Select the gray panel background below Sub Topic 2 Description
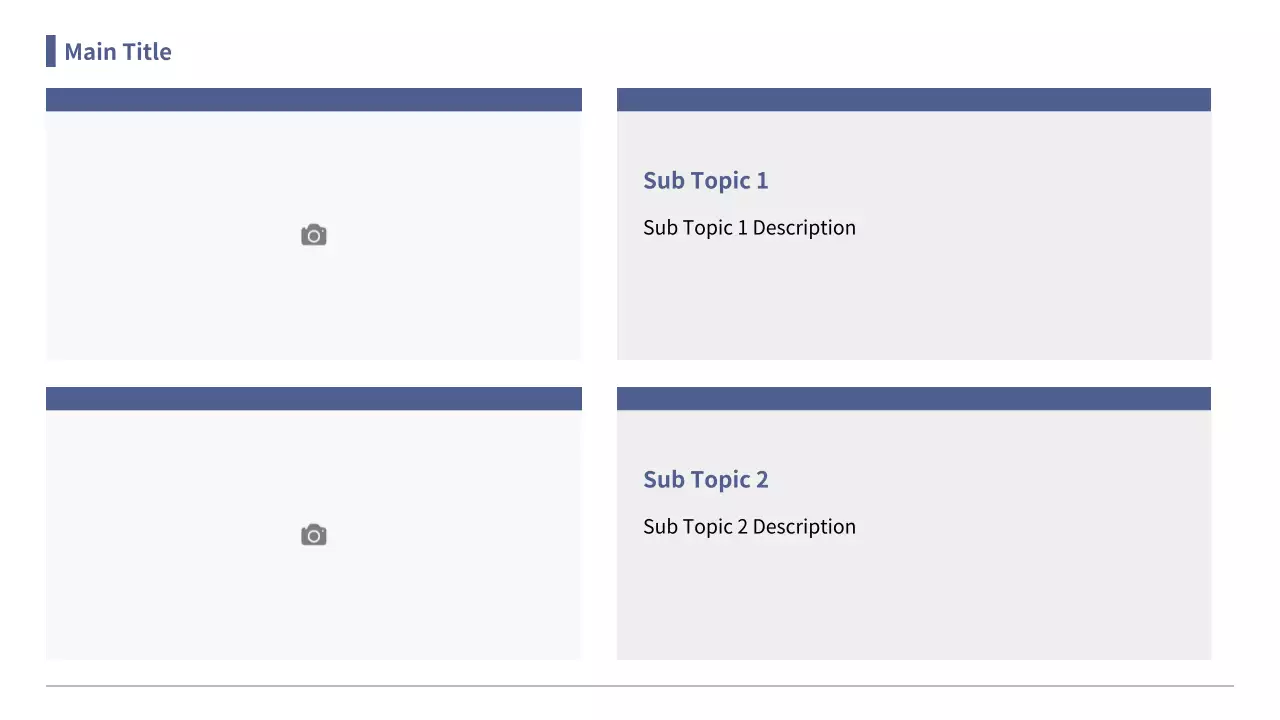1280x720 pixels. pos(913,605)
